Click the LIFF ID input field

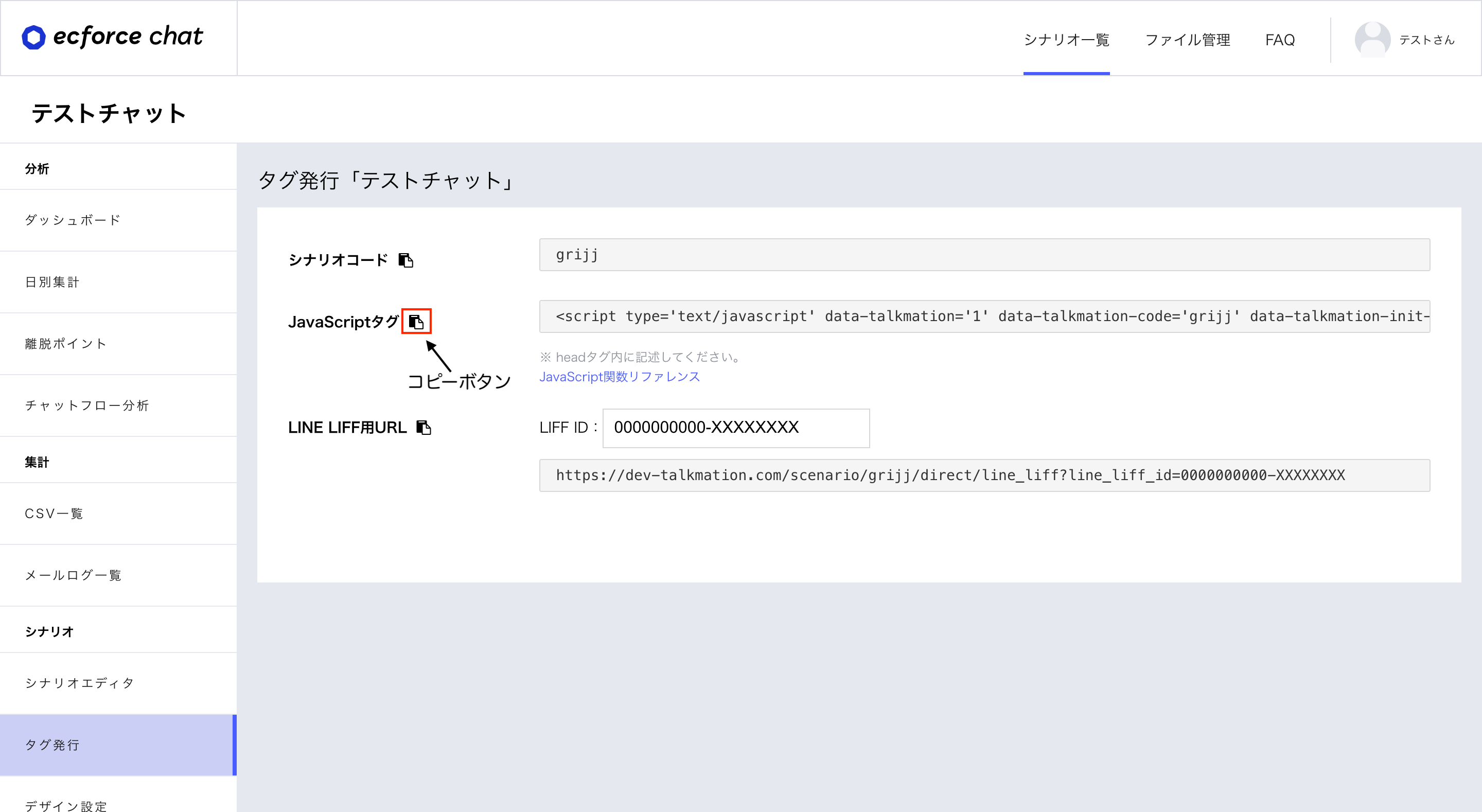click(x=736, y=428)
